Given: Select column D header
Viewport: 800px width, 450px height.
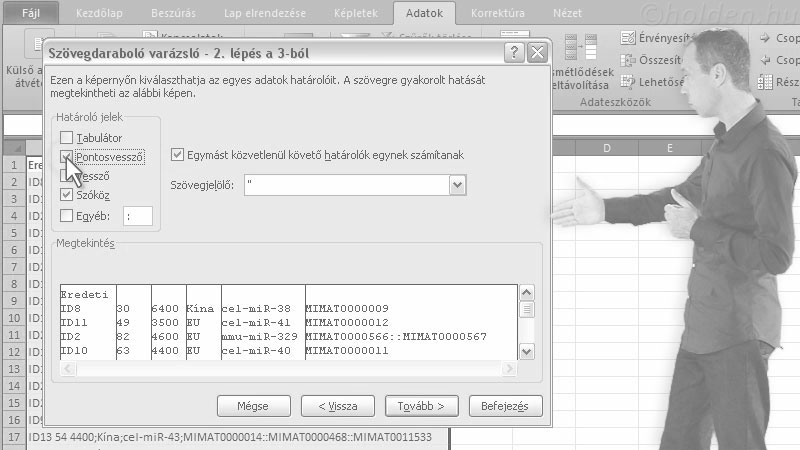Looking at the screenshot, I should tap(607, 148).
